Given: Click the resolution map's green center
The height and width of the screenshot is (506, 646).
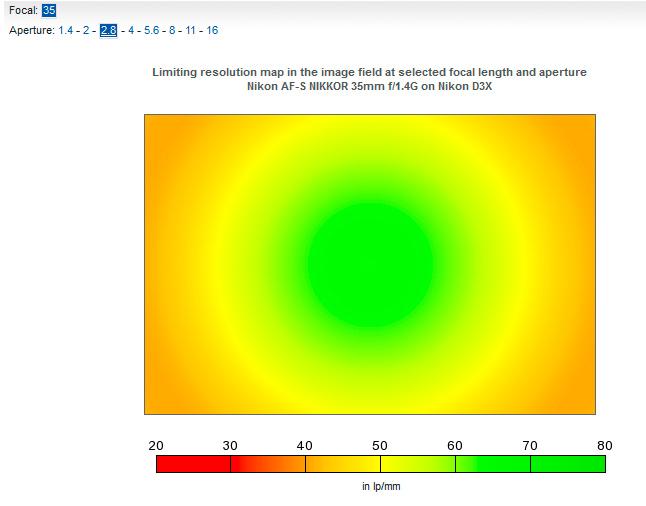Looking at the screenshot, I should coord(370,265).
